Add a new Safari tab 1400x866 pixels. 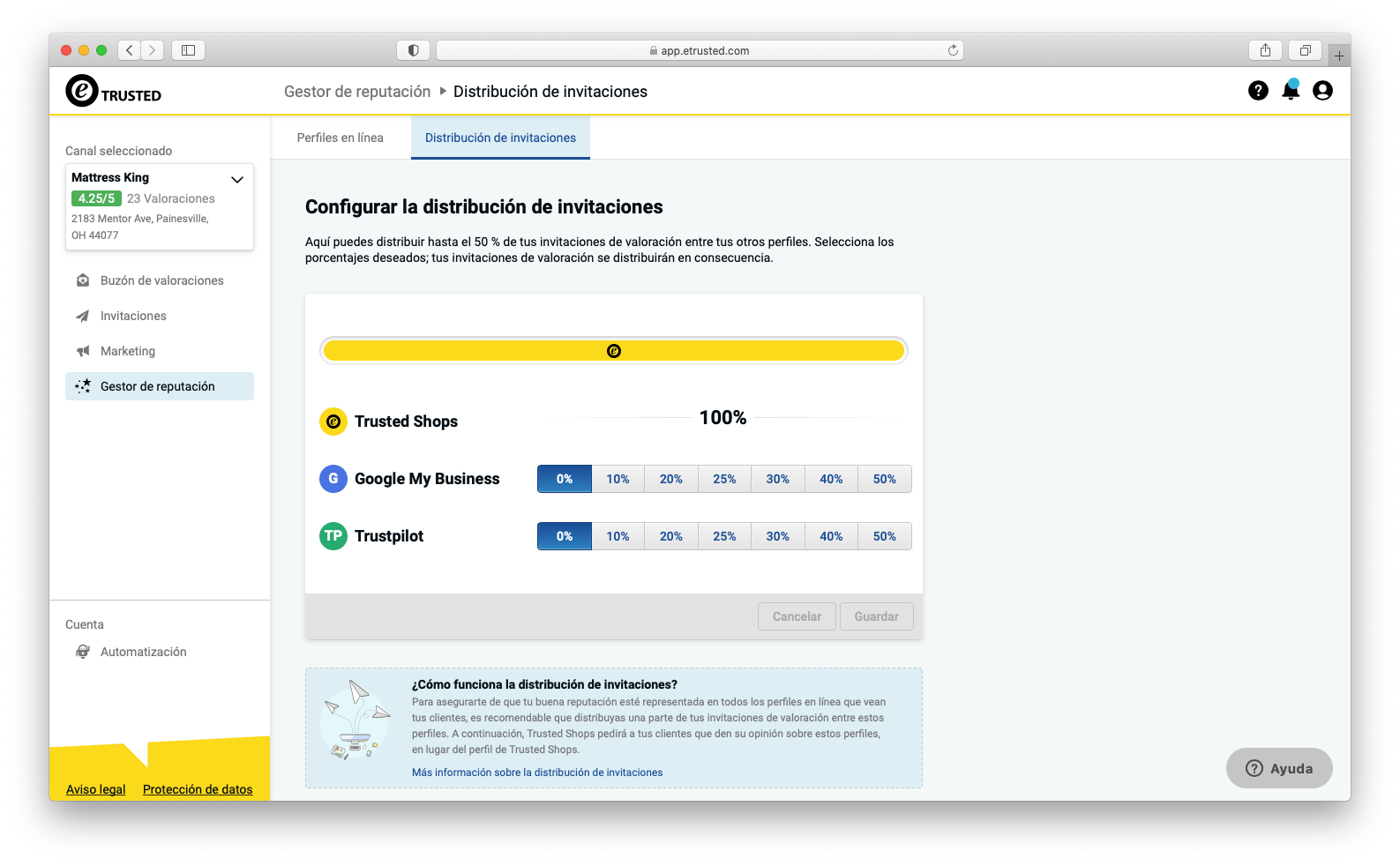pyautogui.click(x=1339, y=56)
